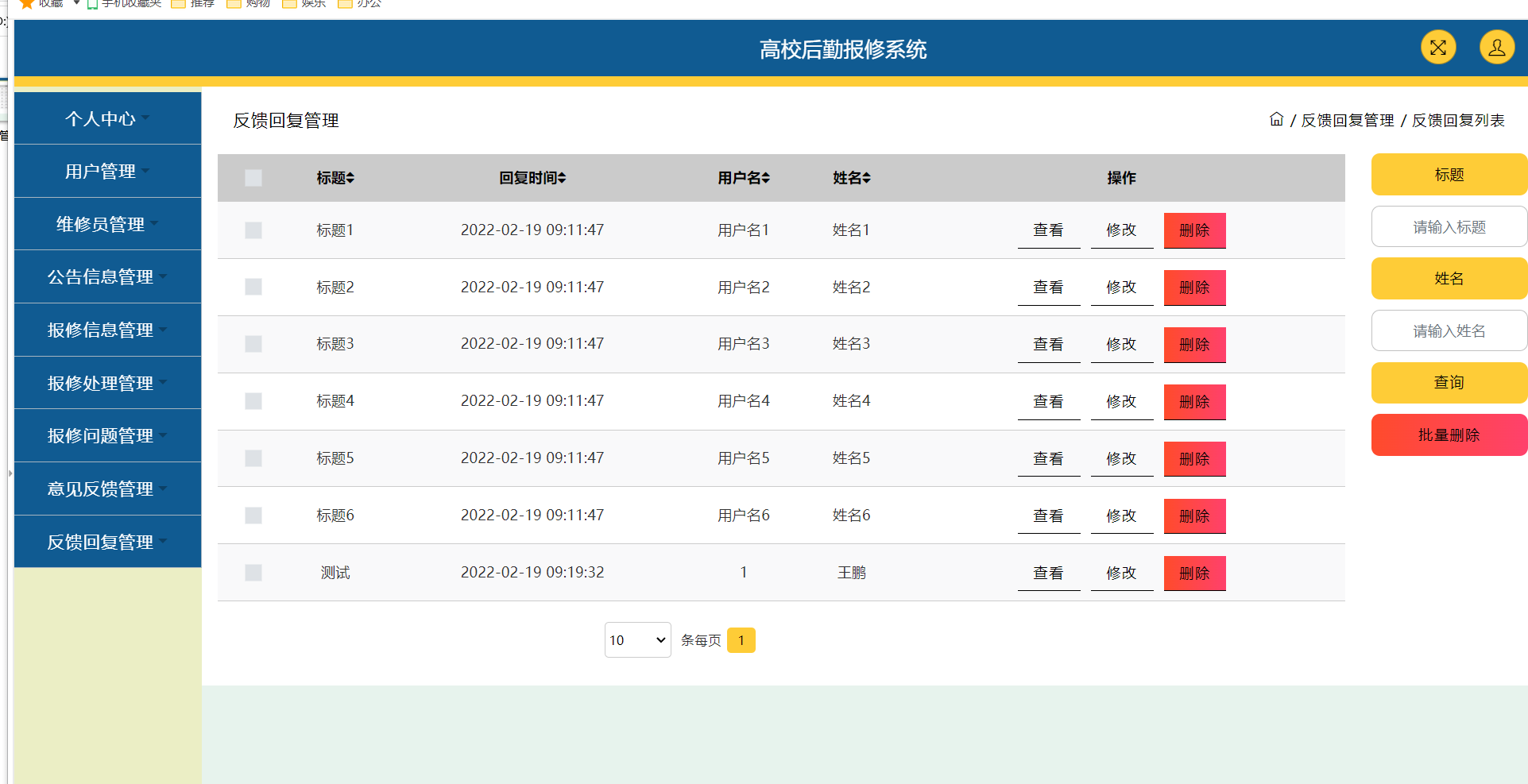This screenshot has height=784, width=1528.
Task: Click the home icon in the breadcrumb
Action: tap(1276, 119)
